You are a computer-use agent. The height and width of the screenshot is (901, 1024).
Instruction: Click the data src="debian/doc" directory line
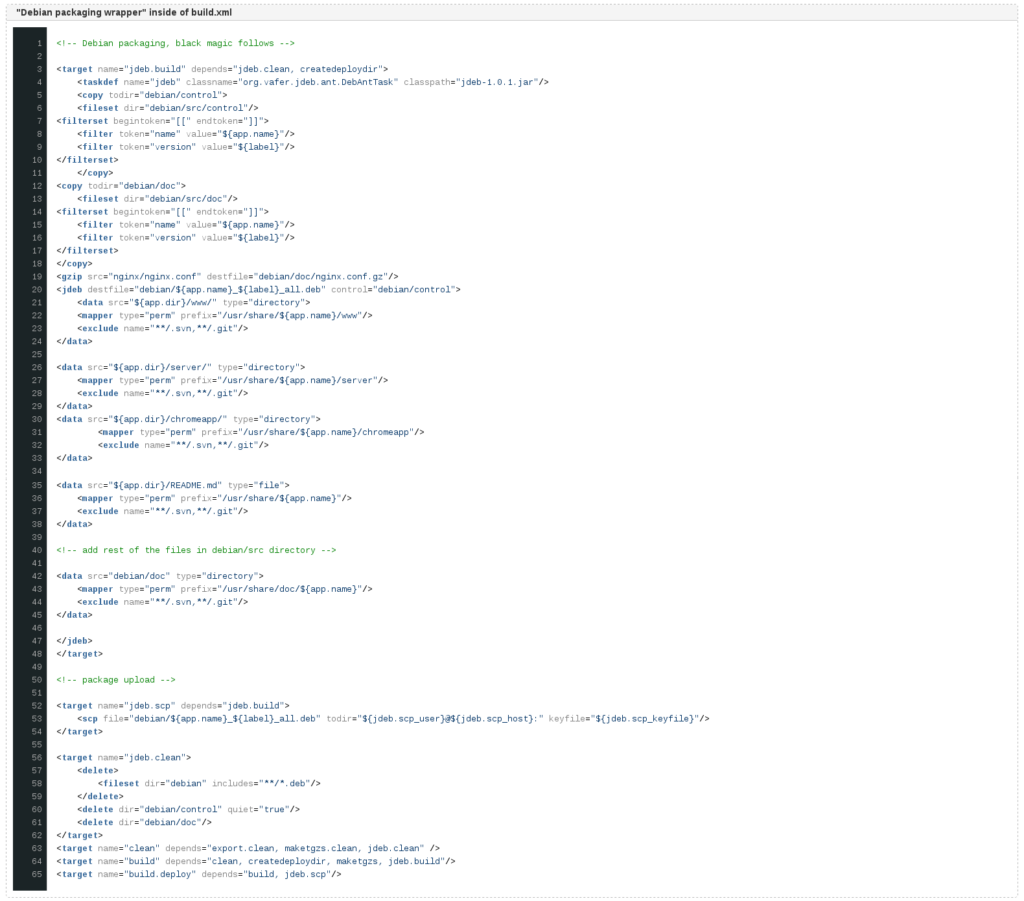tap(160, 577)
